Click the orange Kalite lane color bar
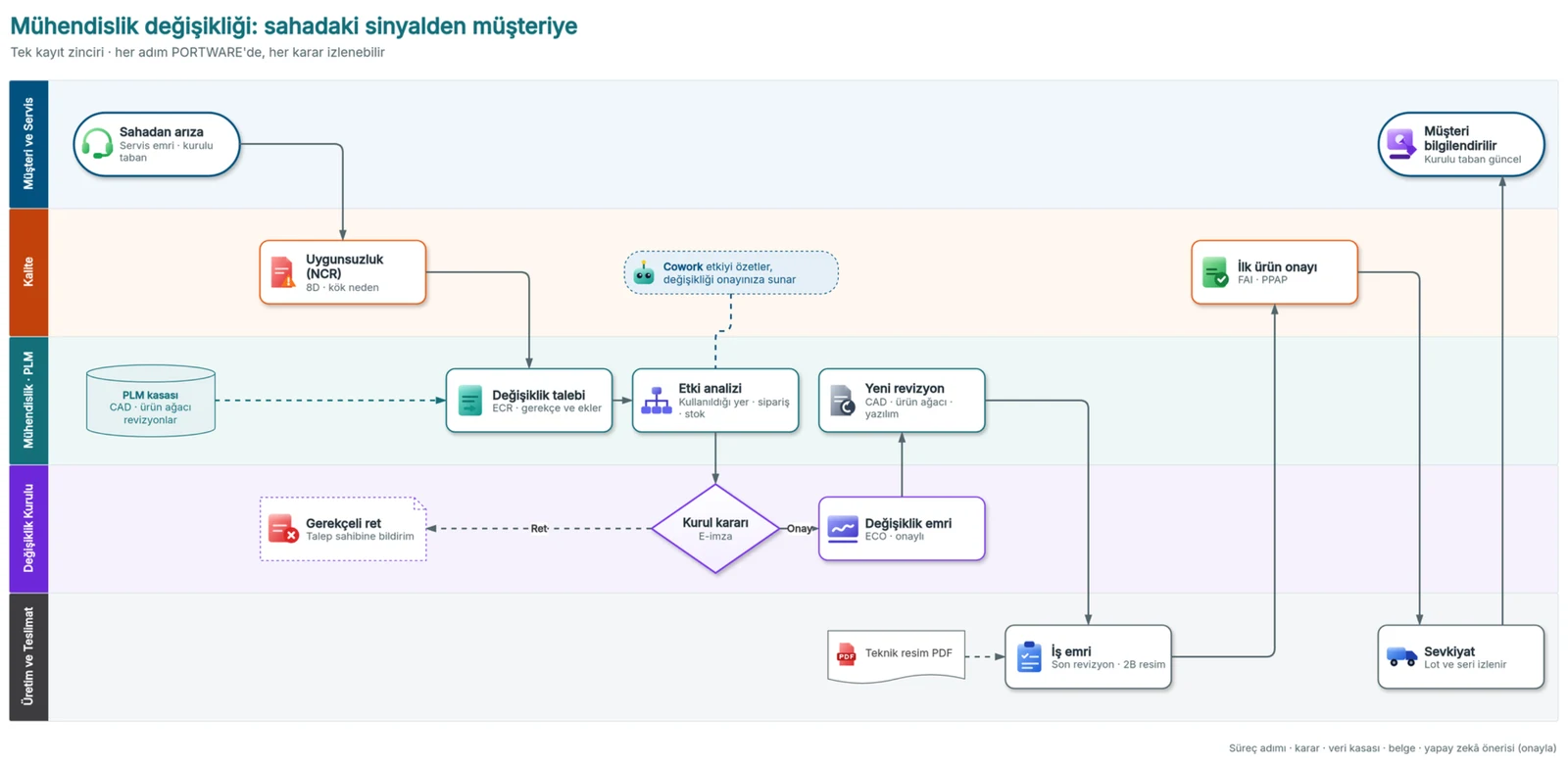The width and height of the screenshot is (1568, 765). pyautogui.click(x=28, y=272)
